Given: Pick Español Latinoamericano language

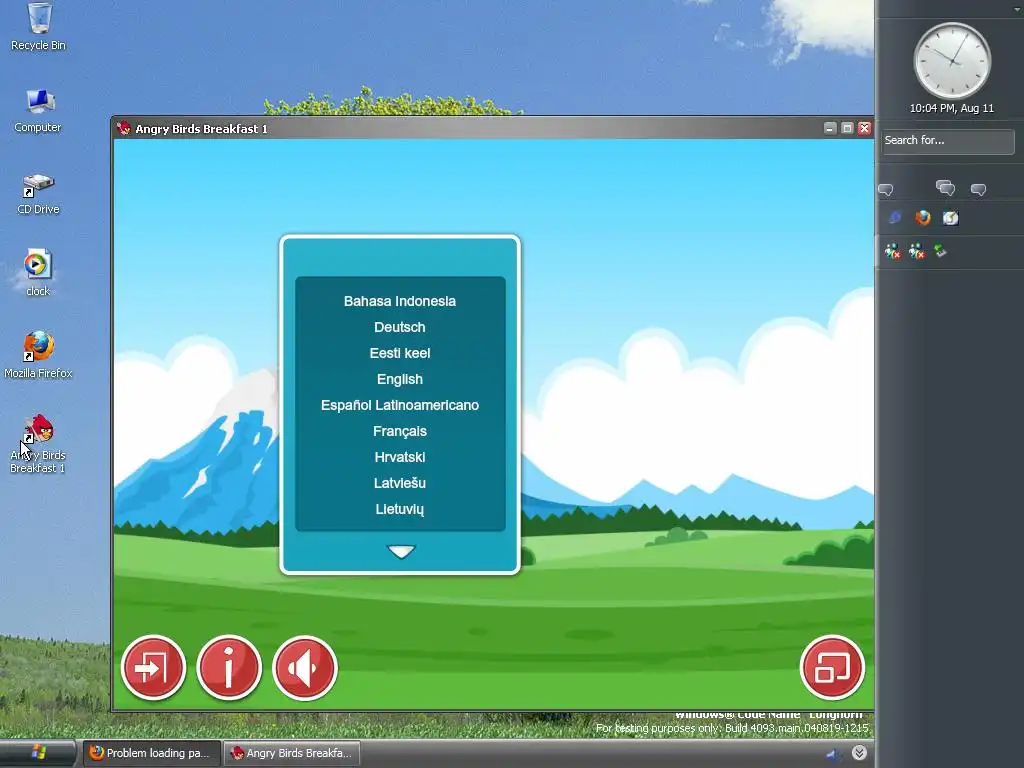Looking at the screenshot, I should click(x=400, y=405).
